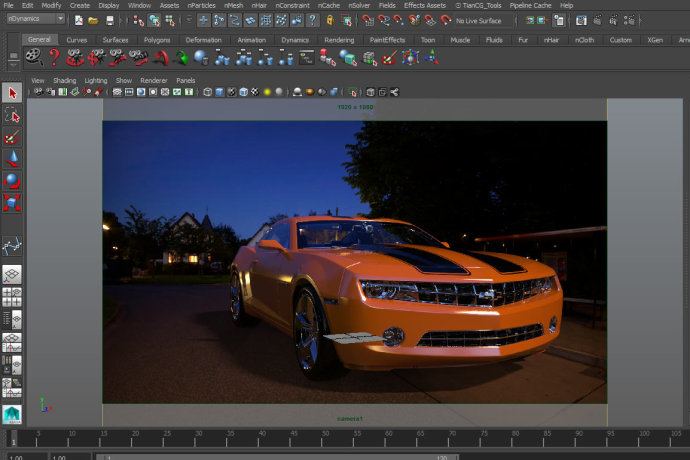Toggle the surfaces selection mask

point(250,20)
